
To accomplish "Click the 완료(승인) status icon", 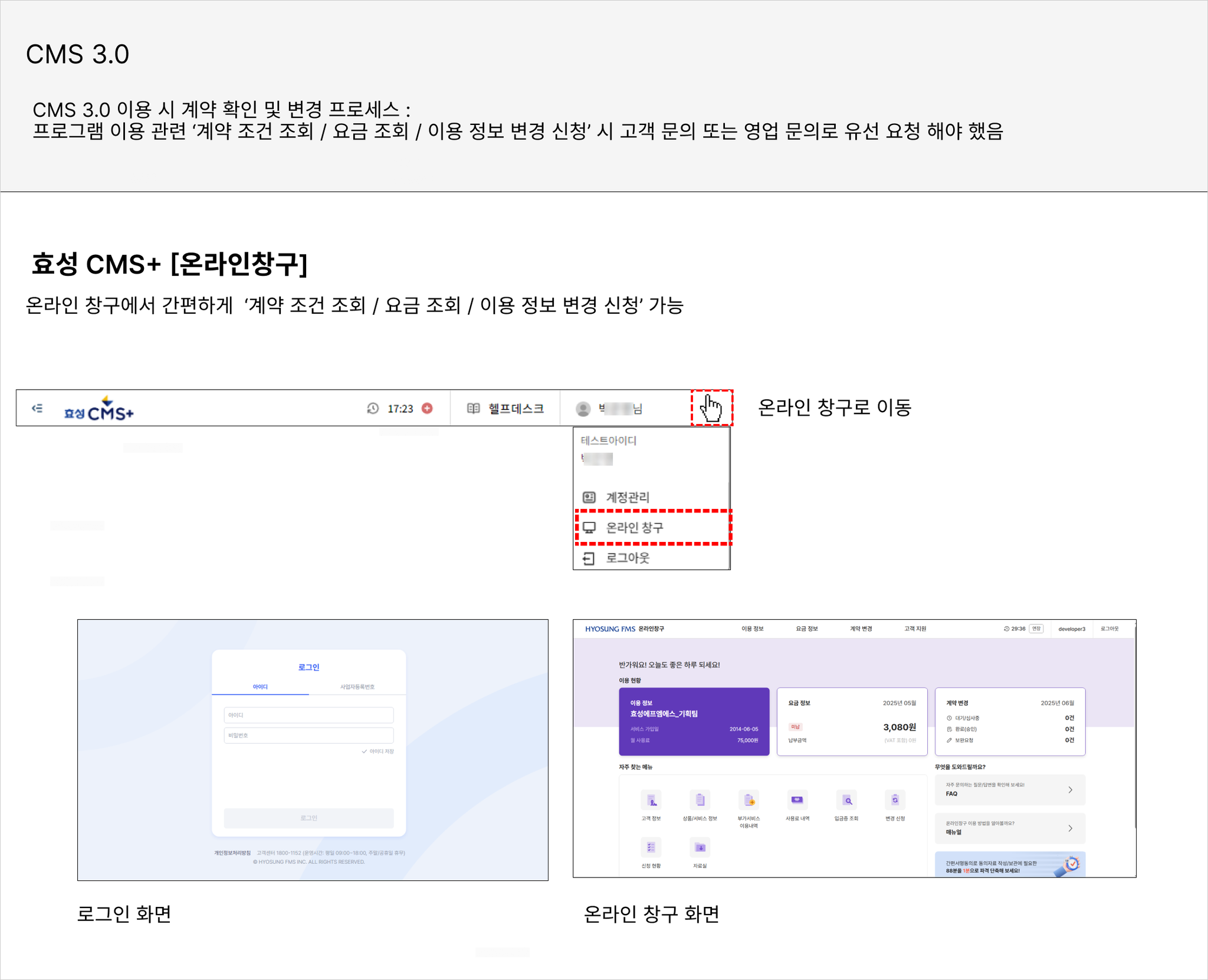I will click(949, 729).
